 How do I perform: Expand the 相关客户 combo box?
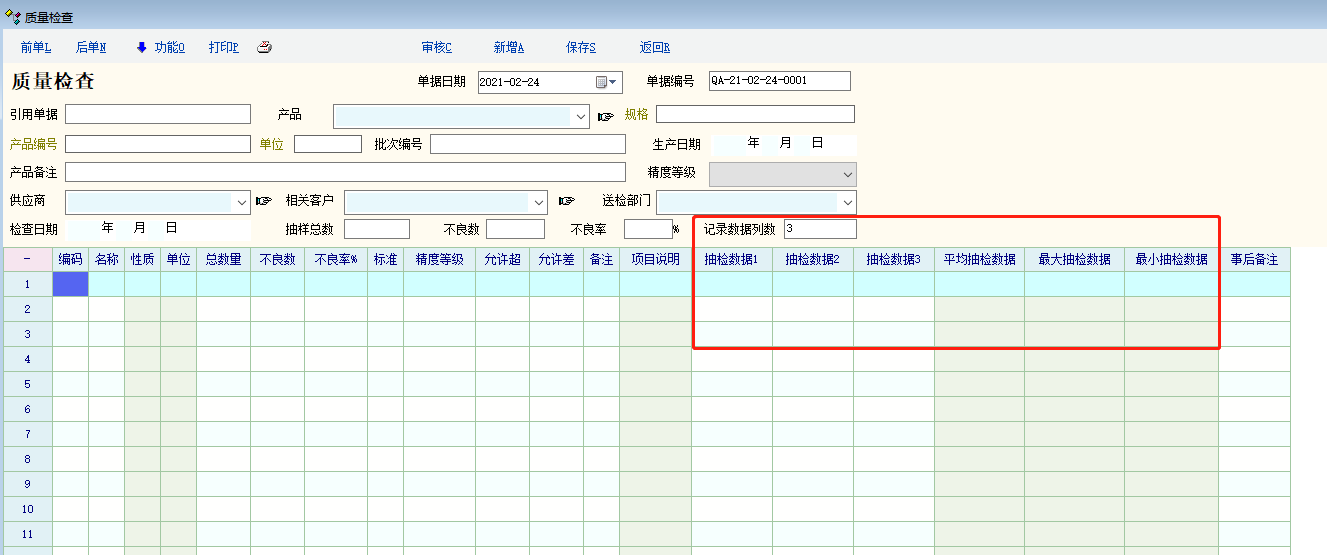pyautogui.click(x=539, y=202)
